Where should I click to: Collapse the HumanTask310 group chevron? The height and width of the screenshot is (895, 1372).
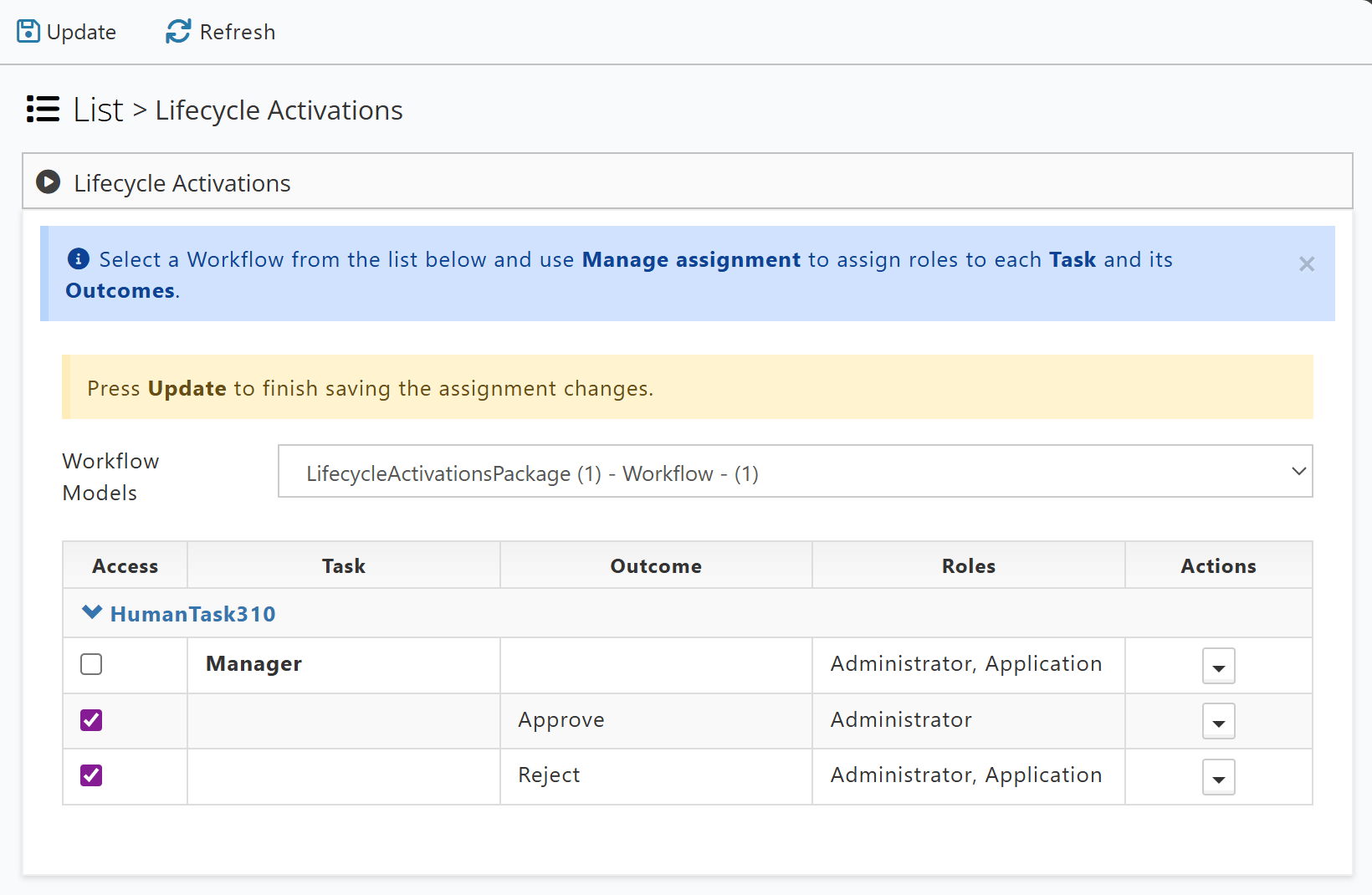[92, 613]
